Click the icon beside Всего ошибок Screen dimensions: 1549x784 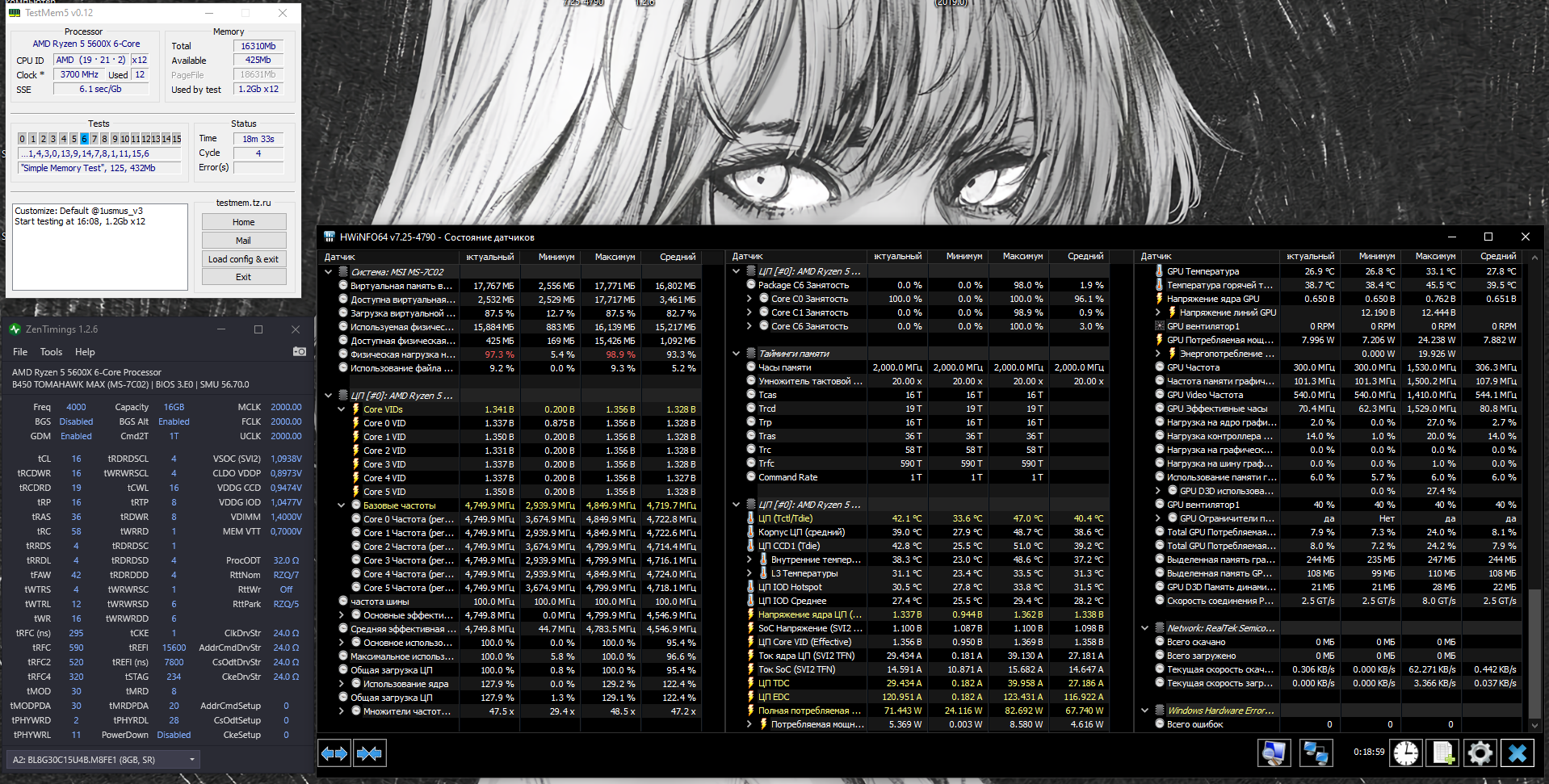(1159, 724)
